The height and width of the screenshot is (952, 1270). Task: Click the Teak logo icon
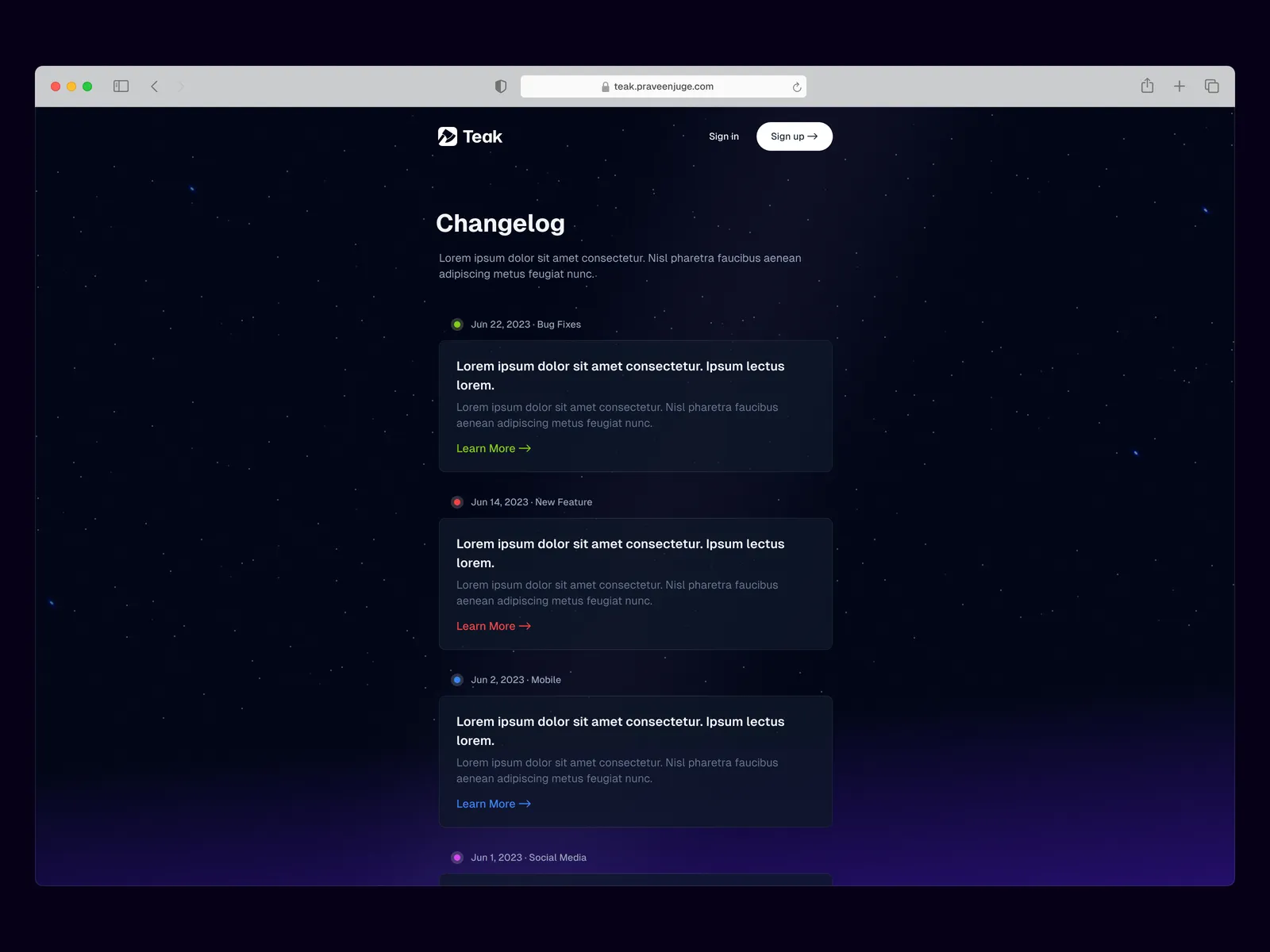coord(448,136)
